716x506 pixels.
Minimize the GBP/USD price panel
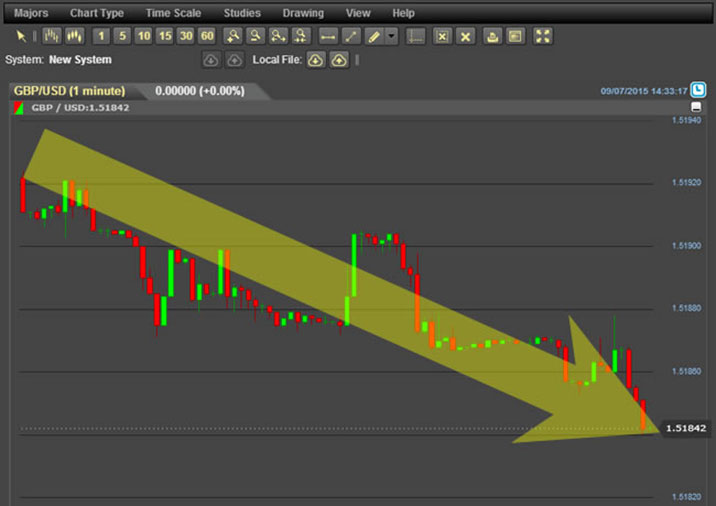[696, 107]
